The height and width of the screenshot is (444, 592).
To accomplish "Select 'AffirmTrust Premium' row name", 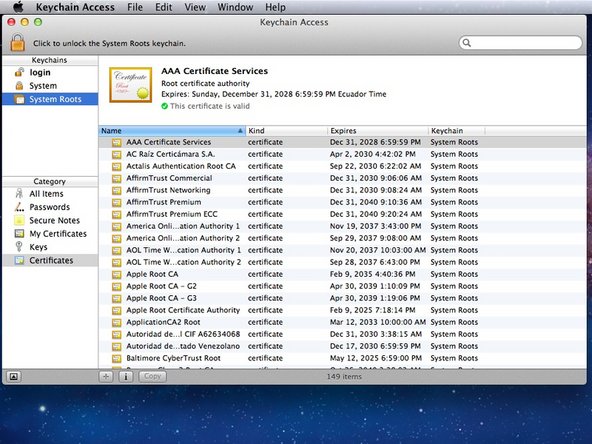I will [163, 202].
